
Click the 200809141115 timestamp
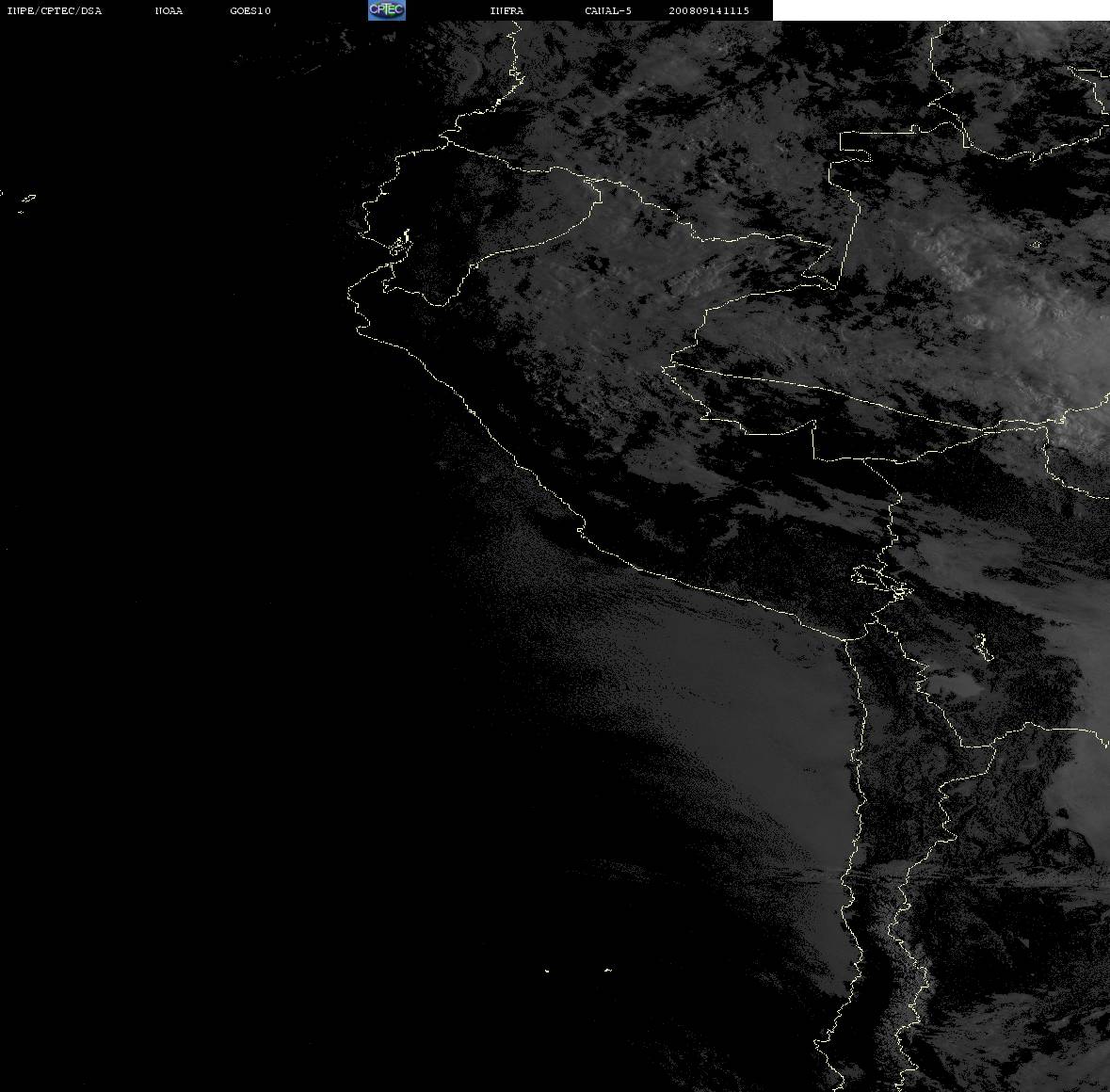709,10
